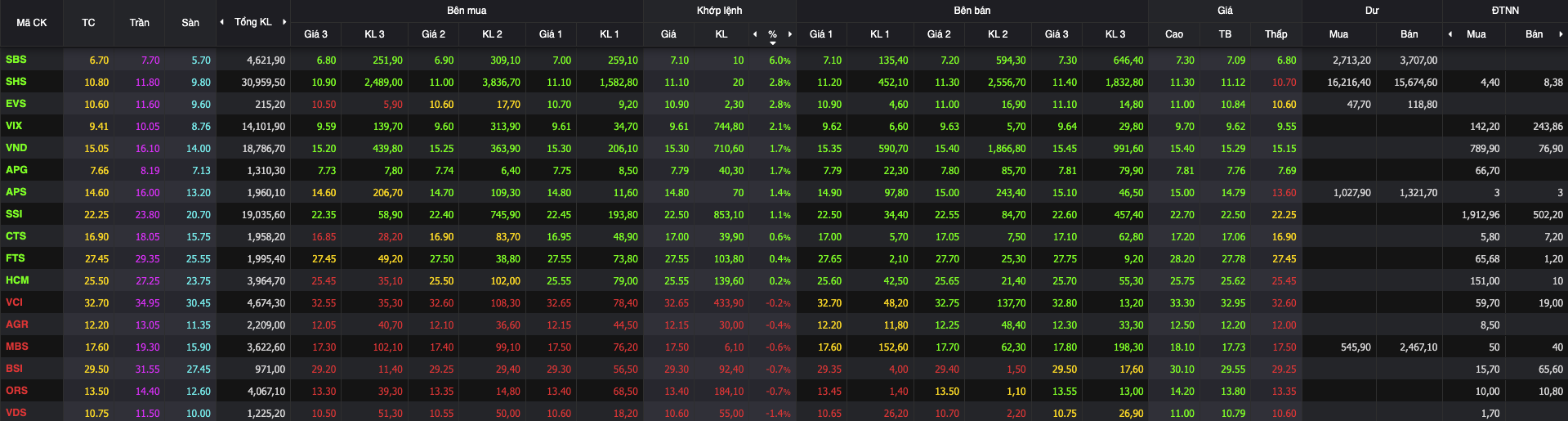The width and height of the screenshot is (1568, 421).
Task: Click SBS matched price 7.10
Action: 679,60
